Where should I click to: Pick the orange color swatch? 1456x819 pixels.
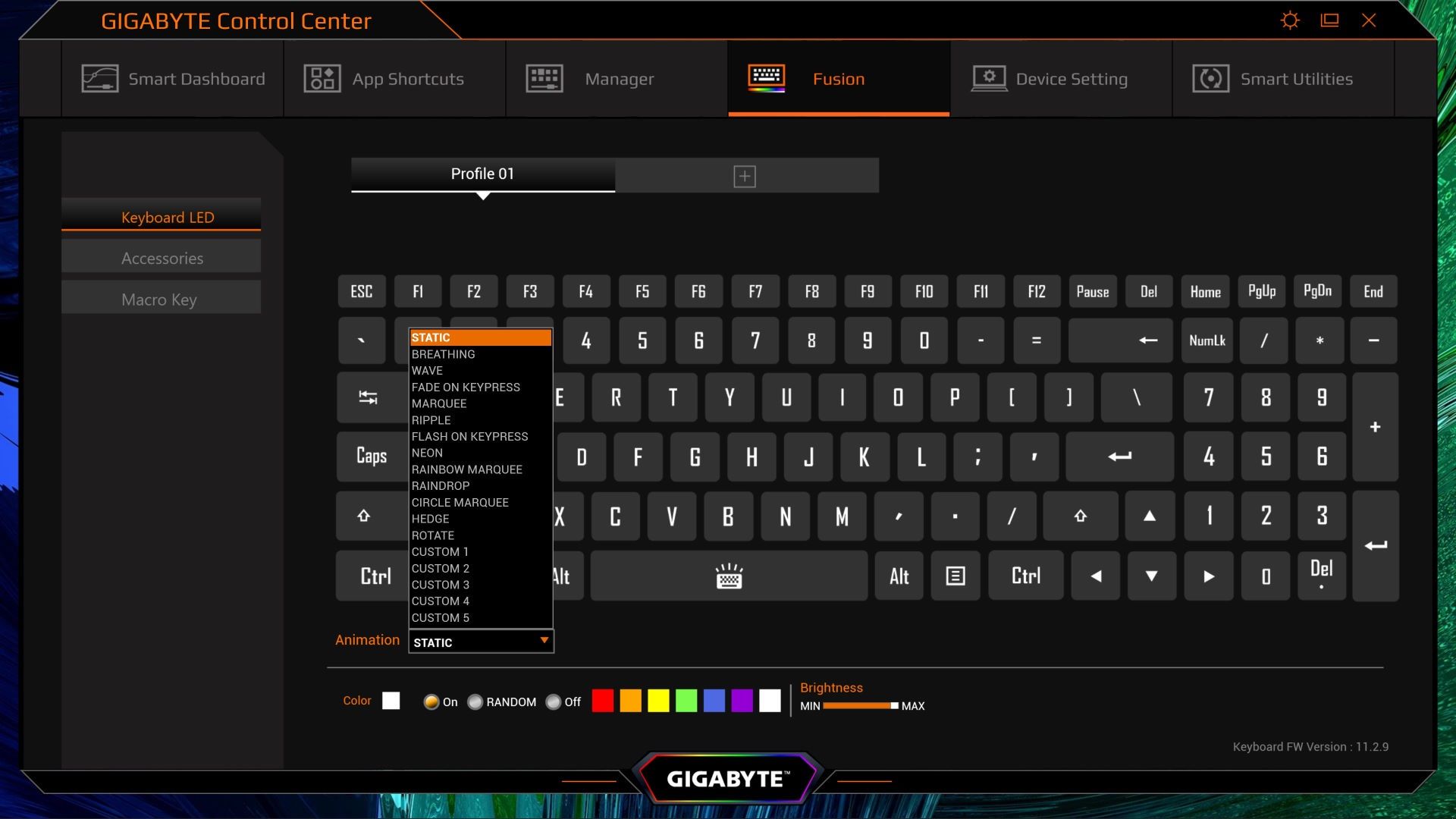(x=630, y=701)
